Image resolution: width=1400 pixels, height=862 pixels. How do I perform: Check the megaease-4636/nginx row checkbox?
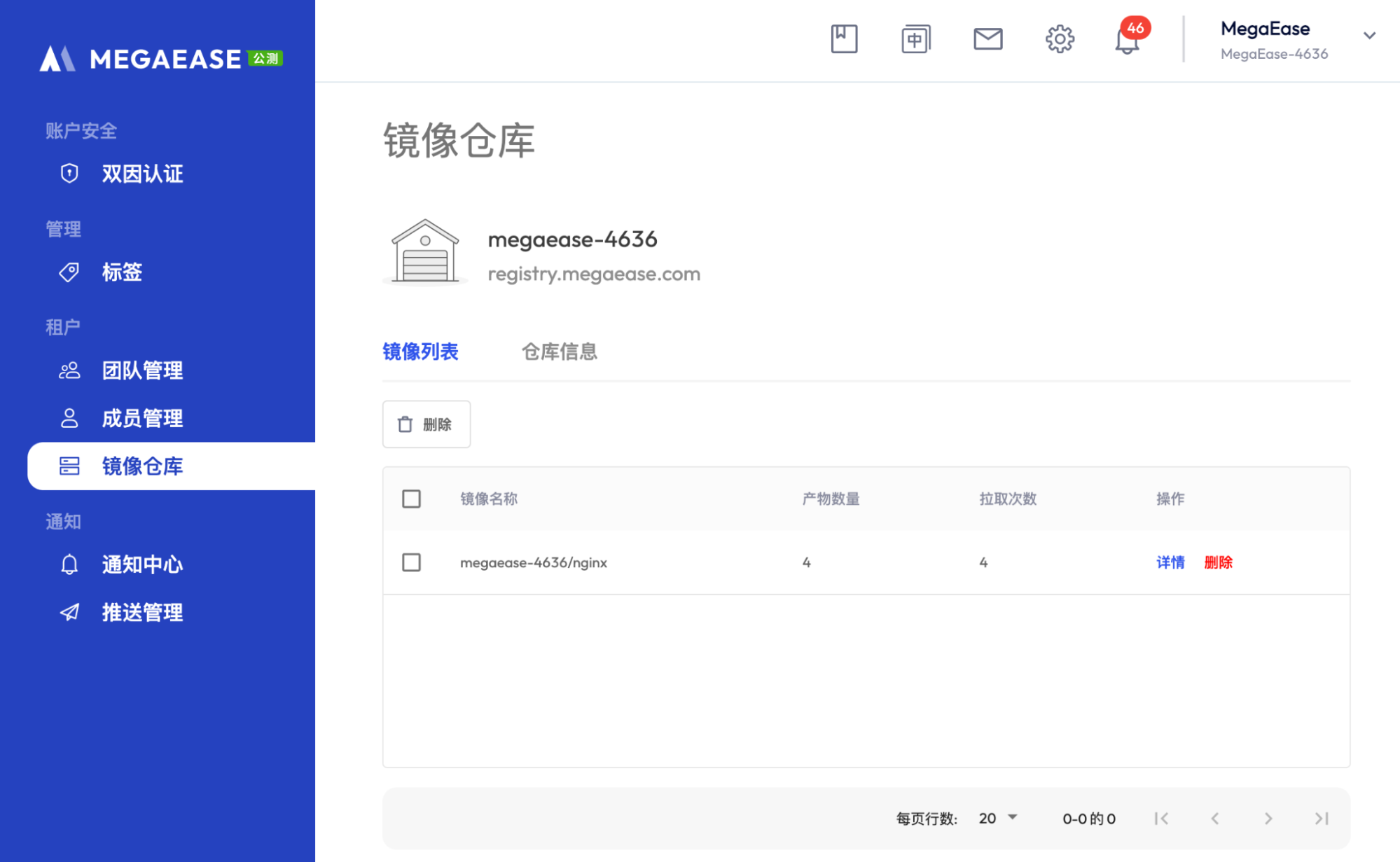411,562
